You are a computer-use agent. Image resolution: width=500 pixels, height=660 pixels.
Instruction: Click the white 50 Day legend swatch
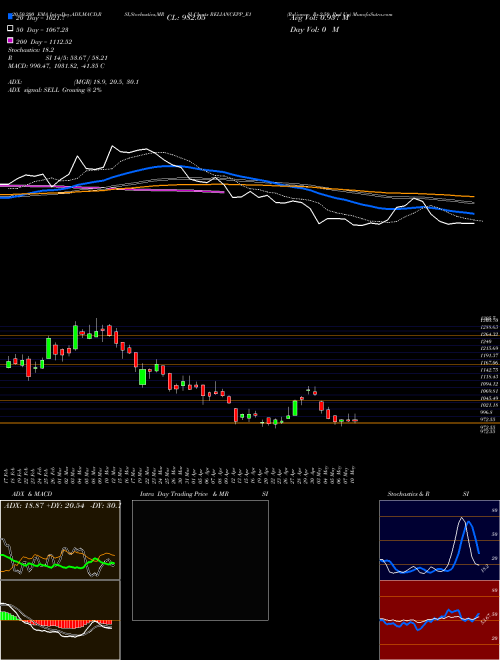tap(10, 29)
